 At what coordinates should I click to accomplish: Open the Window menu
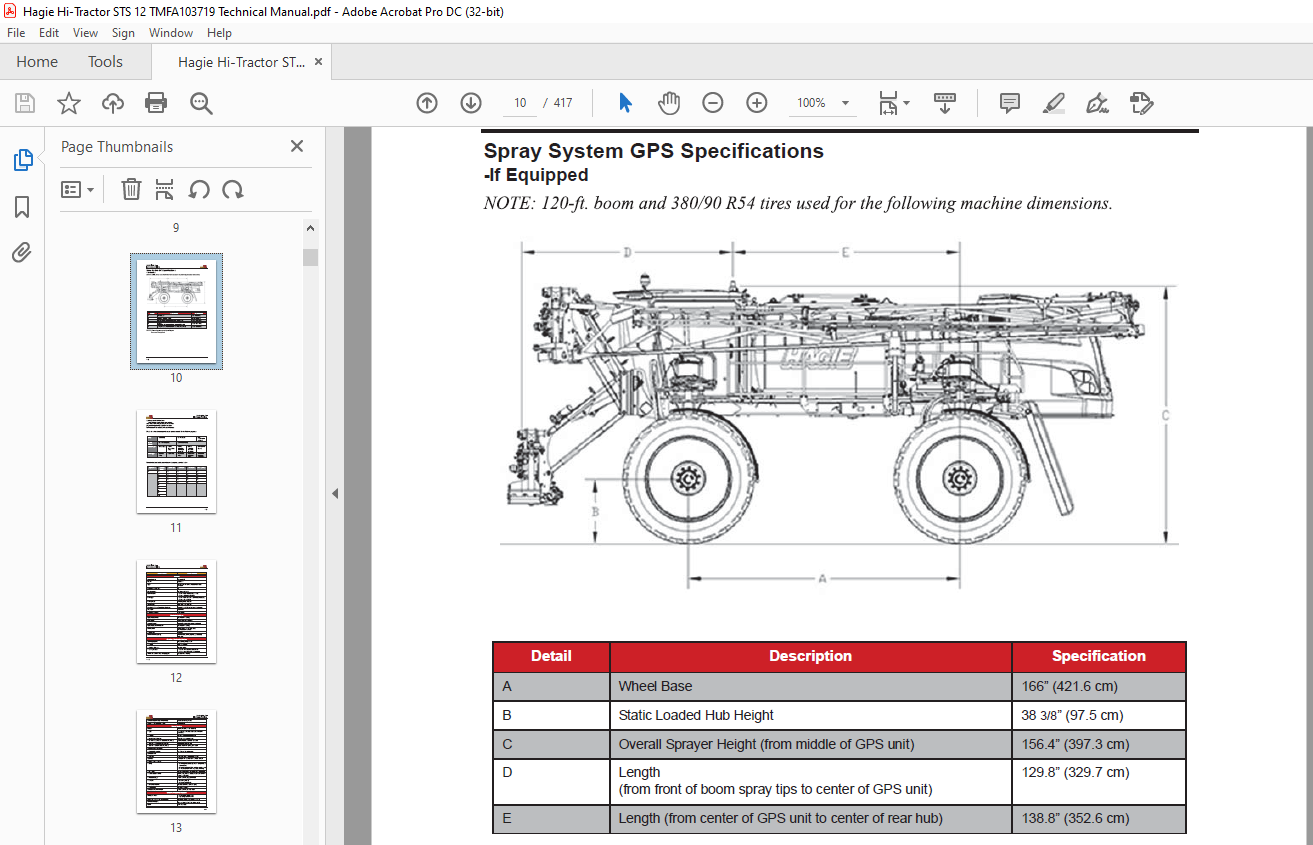point(171,33)
